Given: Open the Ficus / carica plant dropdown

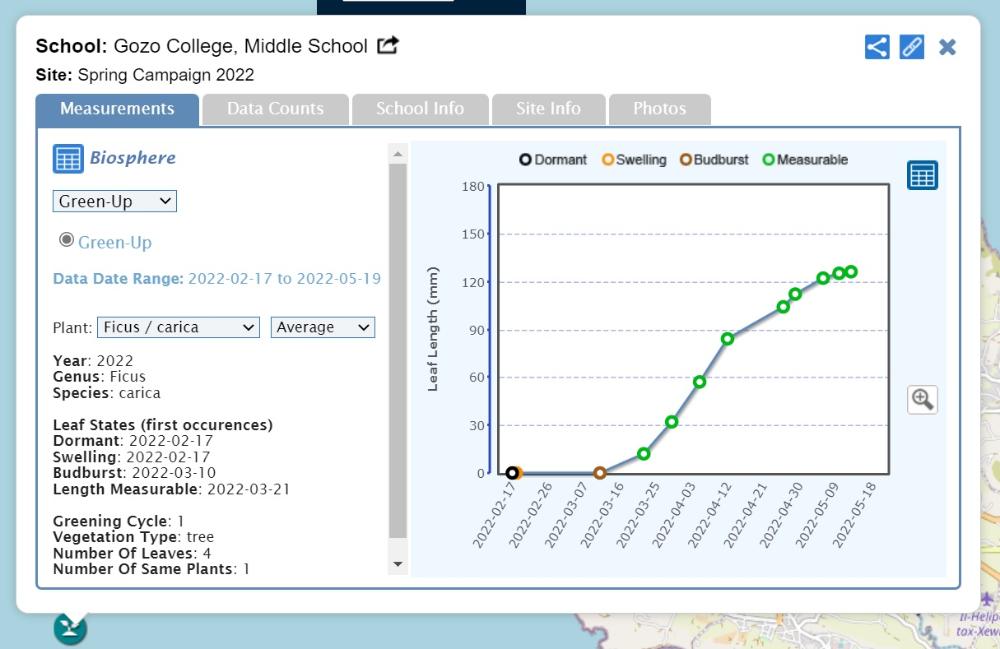Looking at the screenshot, I should [178, 327].
